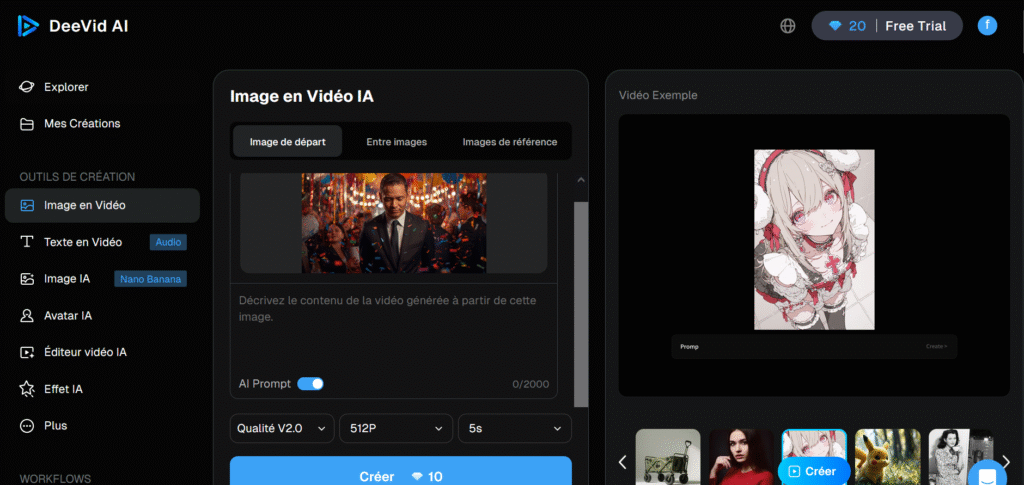Select the Avatar IA tool
Screen dimensions: 1024x485
[x=67, y=315]
